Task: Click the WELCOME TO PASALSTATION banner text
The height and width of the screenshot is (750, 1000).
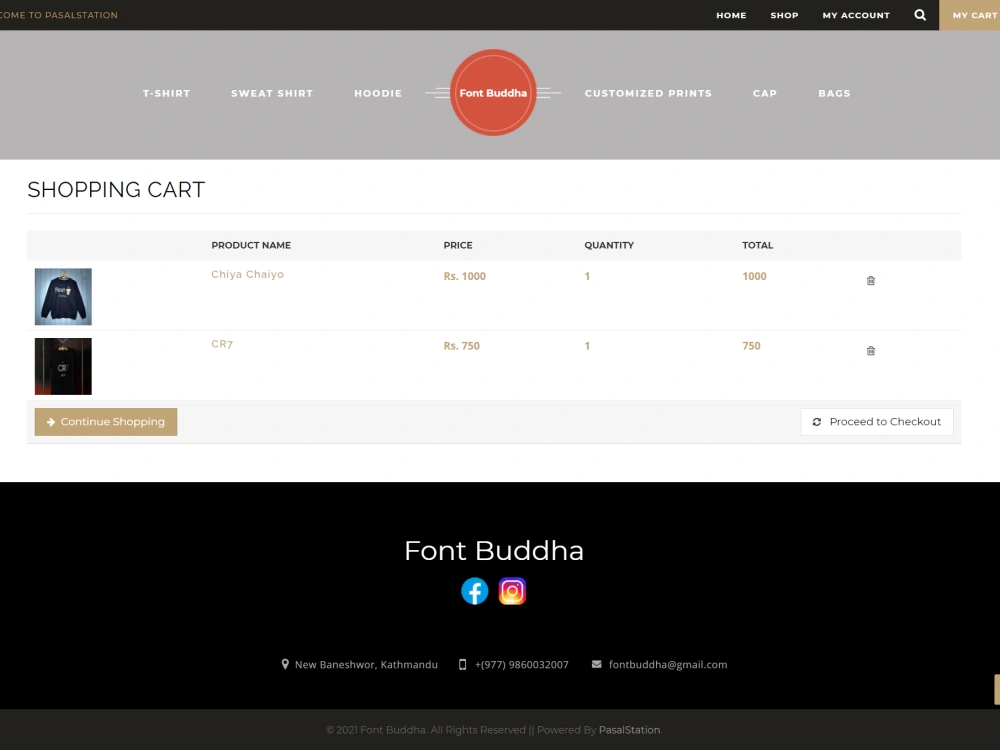Action: [59, 15]
